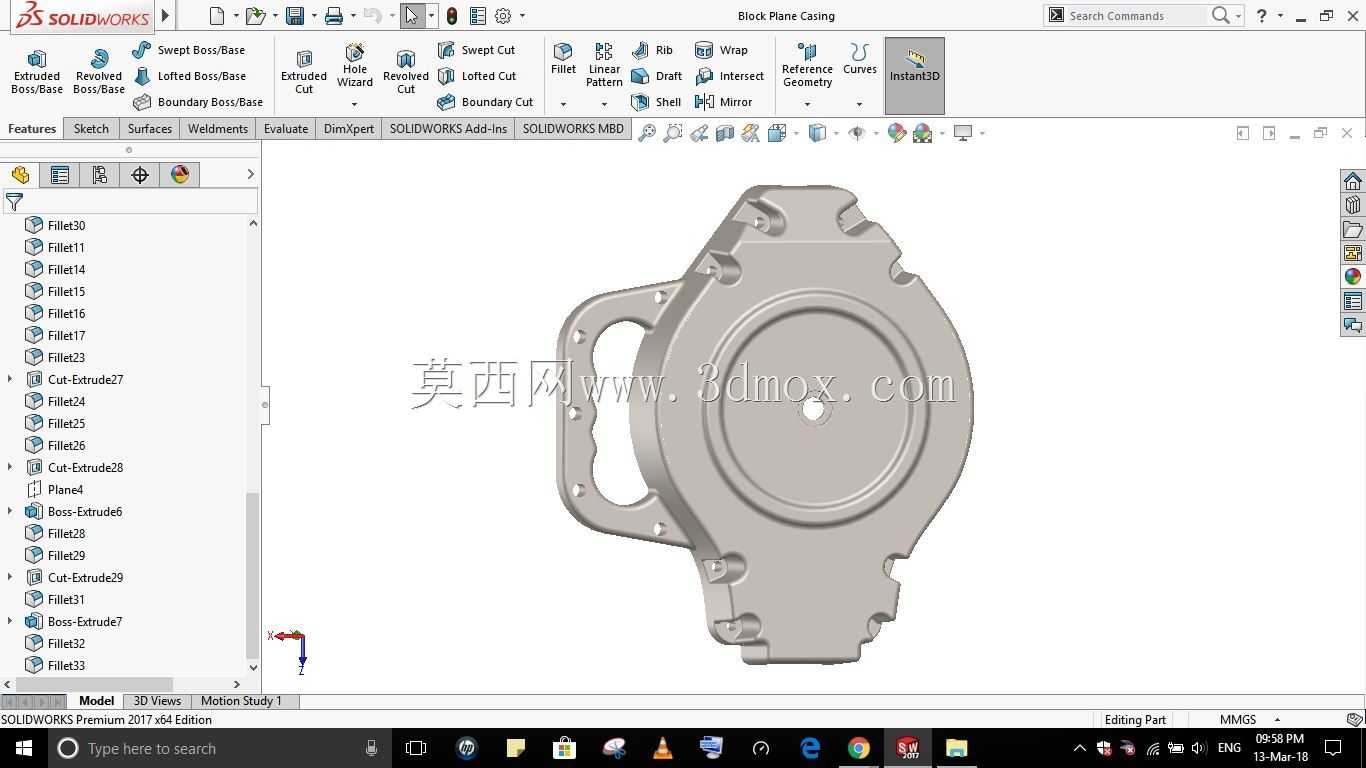Expand the Cut-Extrude27 feature
1366x768 pixels.
10,379
